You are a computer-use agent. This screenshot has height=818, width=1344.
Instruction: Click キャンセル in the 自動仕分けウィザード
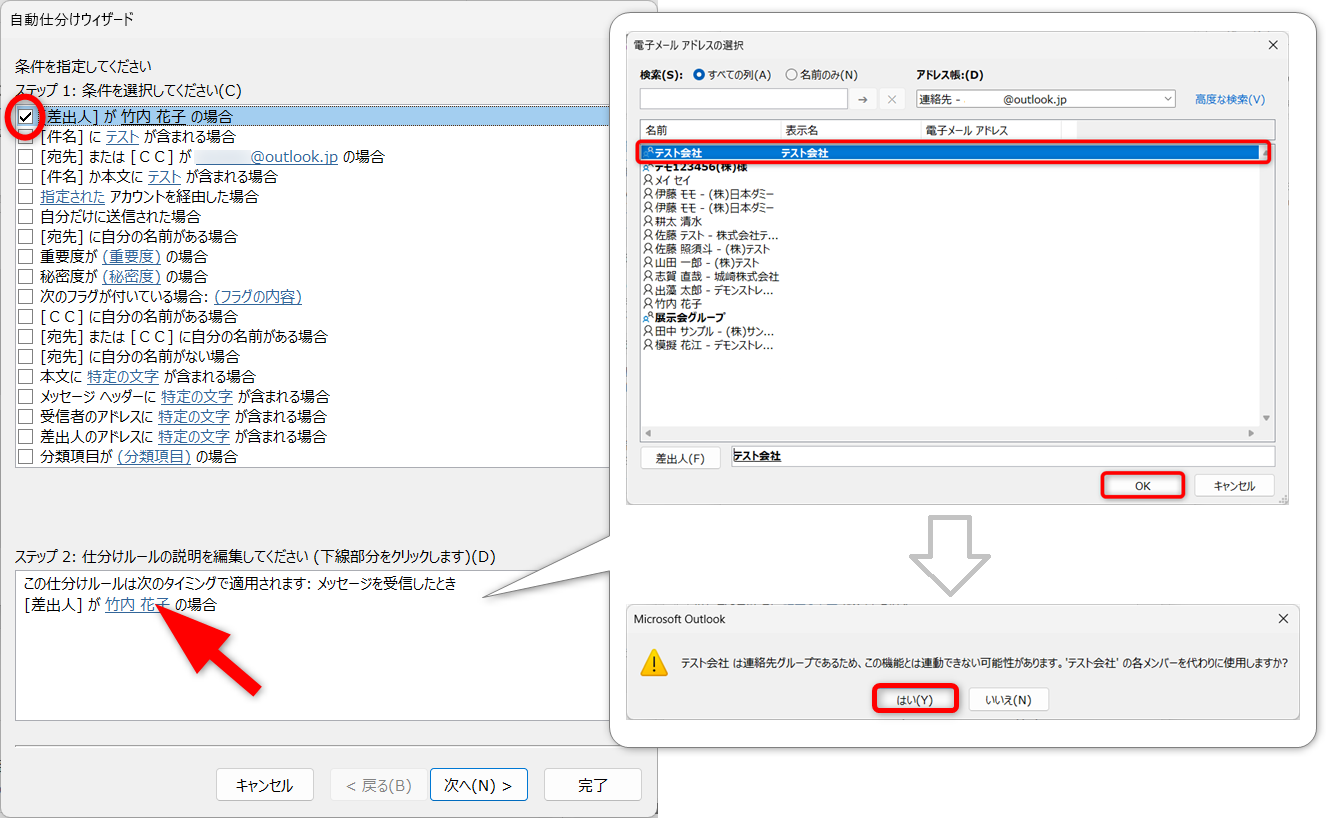point(265,785)
